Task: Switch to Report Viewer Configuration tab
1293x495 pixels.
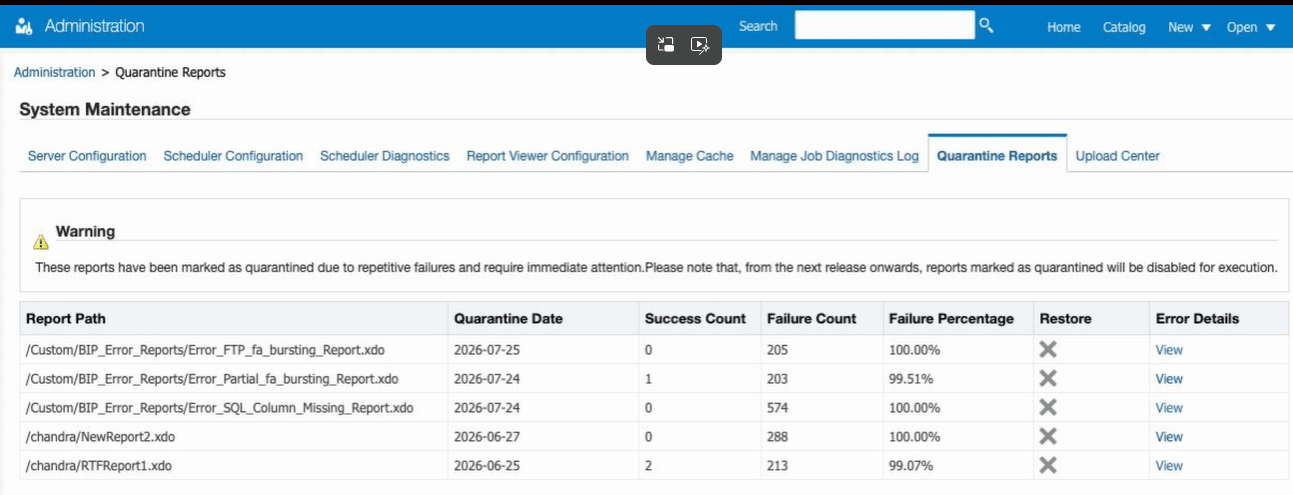Action: coord(548,156)
